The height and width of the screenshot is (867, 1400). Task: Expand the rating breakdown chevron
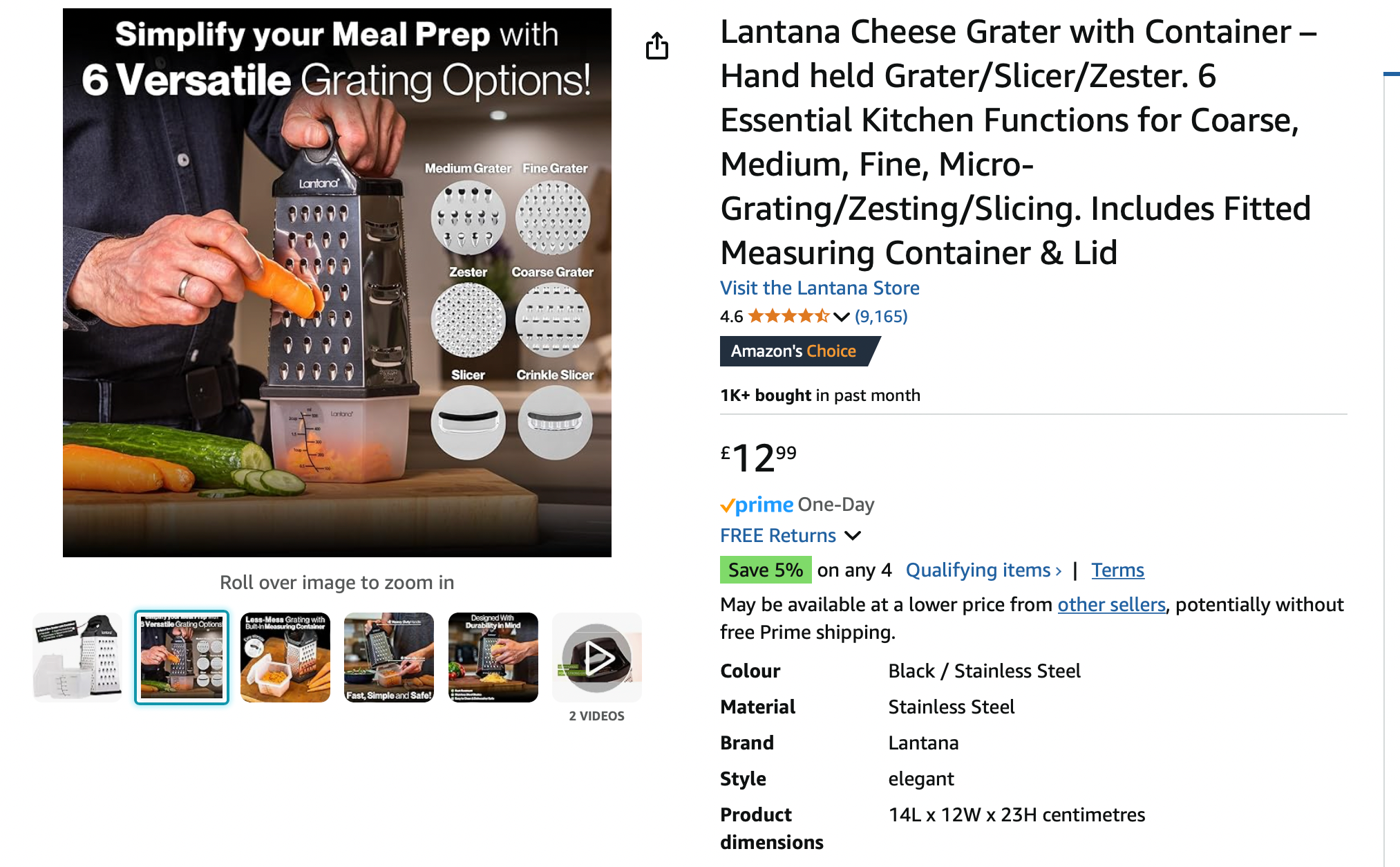(x=841, y=317)
